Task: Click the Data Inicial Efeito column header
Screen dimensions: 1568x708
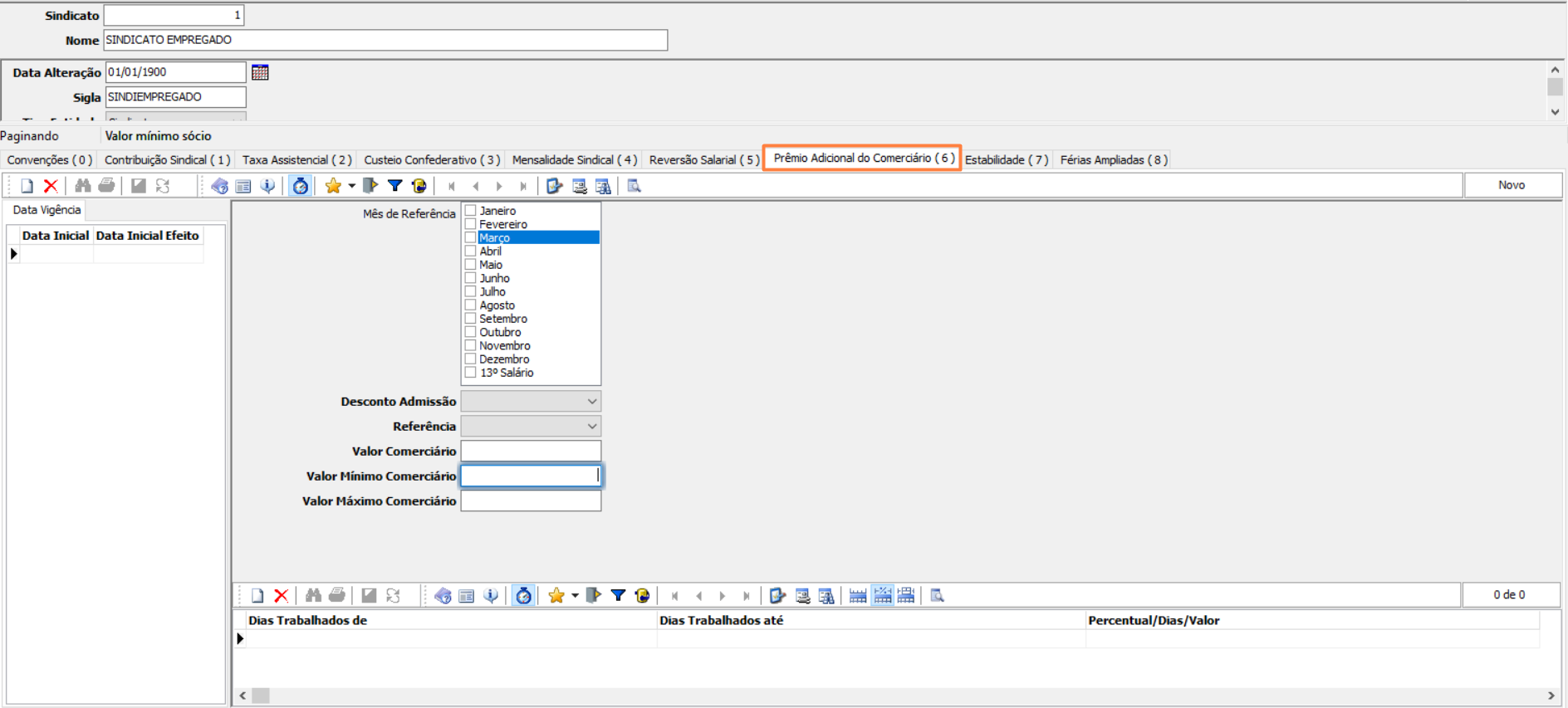Action: coord(147,236)
